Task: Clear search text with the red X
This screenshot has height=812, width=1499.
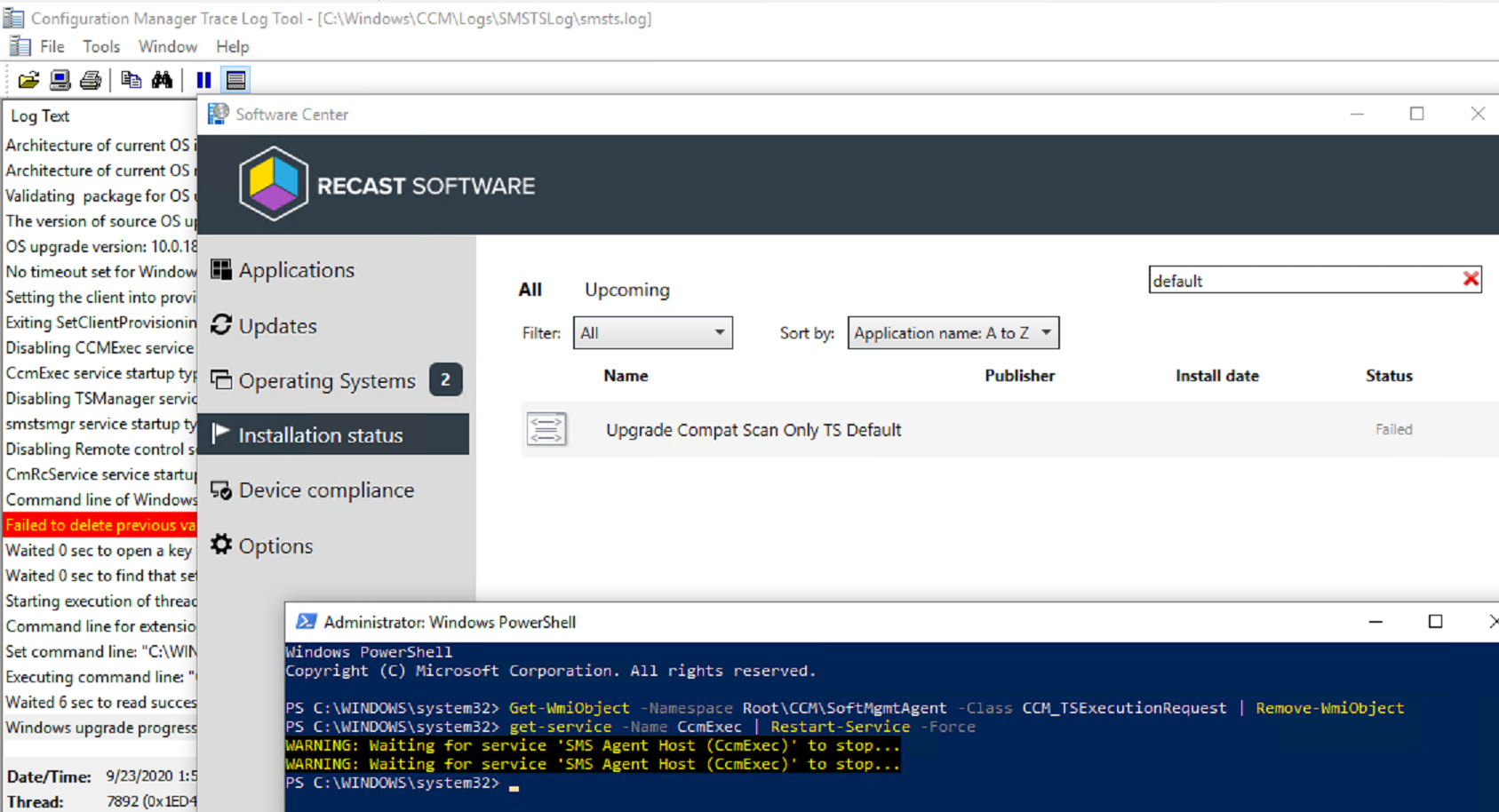Action: click(x=1471, y=280)
